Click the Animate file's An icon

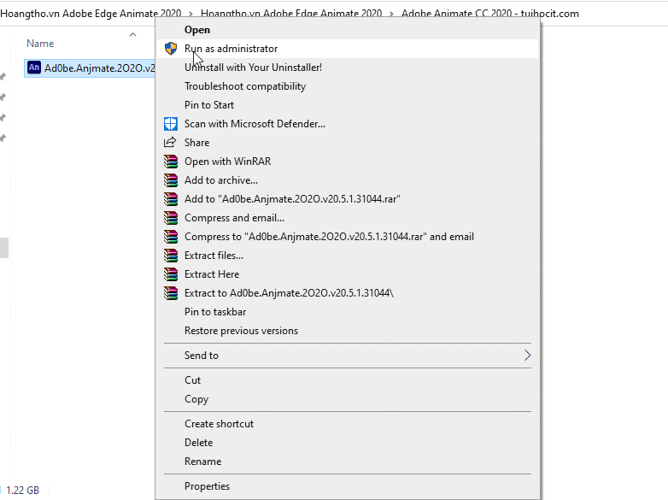coord(34,67)
